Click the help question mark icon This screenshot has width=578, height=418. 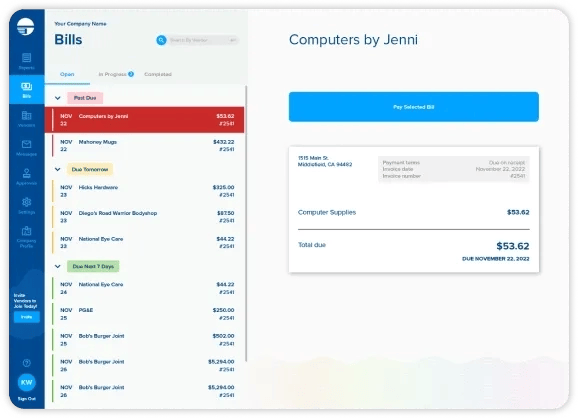pos(27,363)
